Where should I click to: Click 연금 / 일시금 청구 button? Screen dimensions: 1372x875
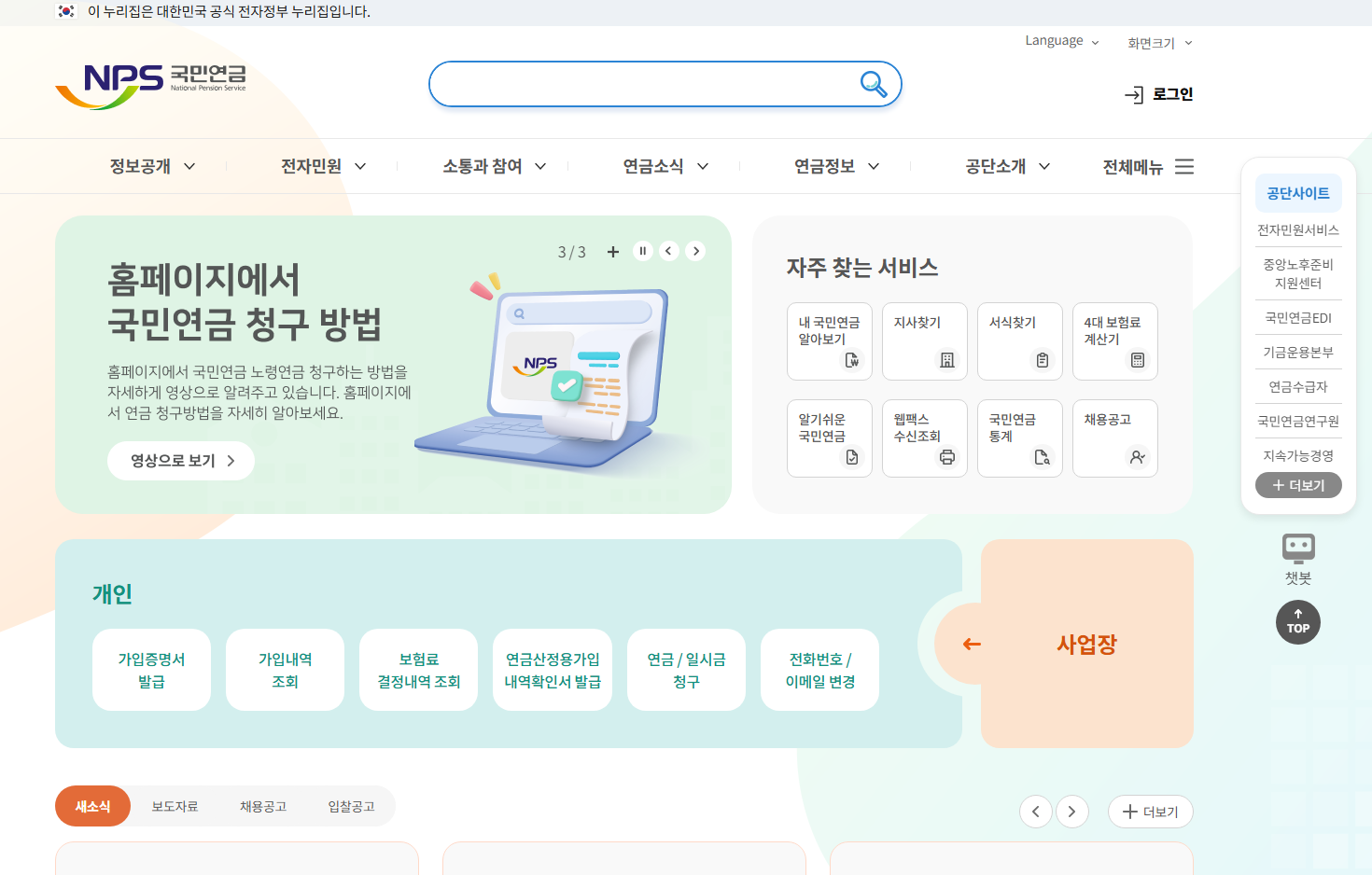point(686,670)
